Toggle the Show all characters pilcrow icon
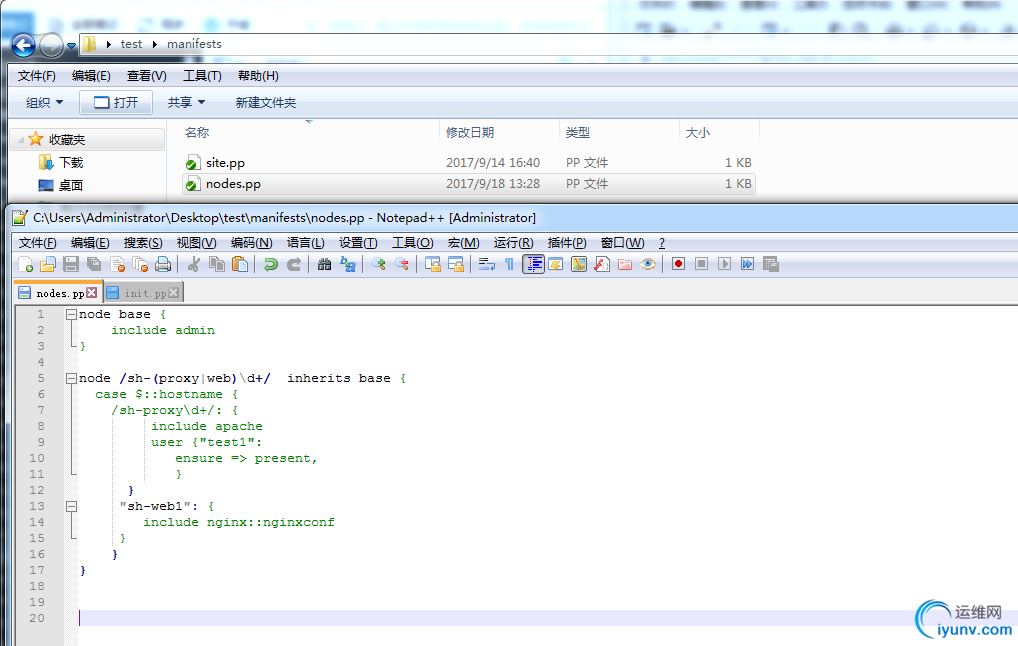Screen dimensions: 1018x646 (509, 264)
